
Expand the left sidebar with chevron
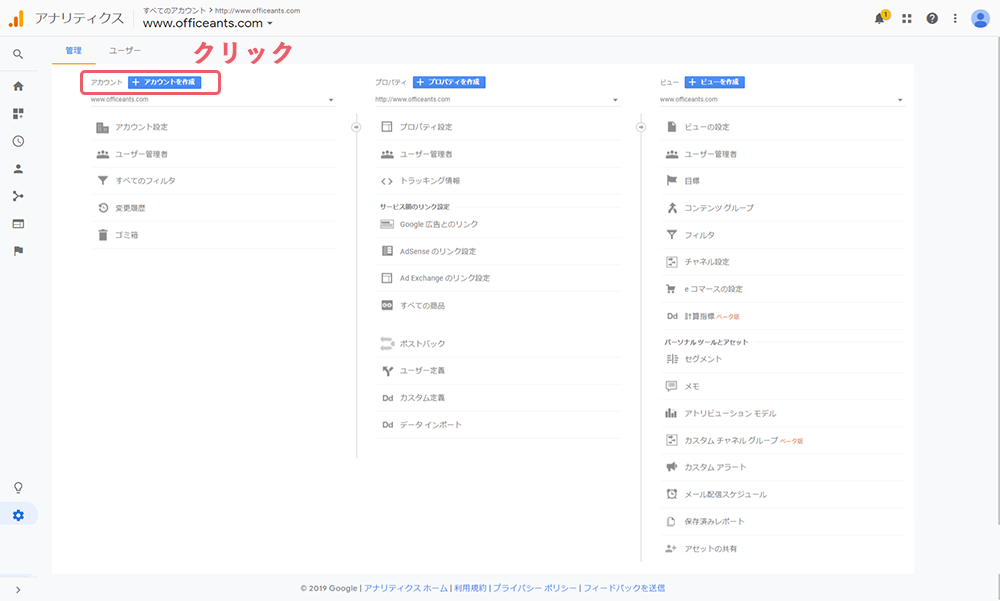tap(18, 590)
